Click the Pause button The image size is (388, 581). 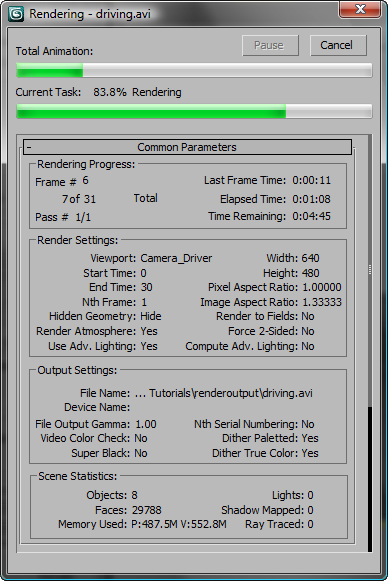tap(271, 45)
